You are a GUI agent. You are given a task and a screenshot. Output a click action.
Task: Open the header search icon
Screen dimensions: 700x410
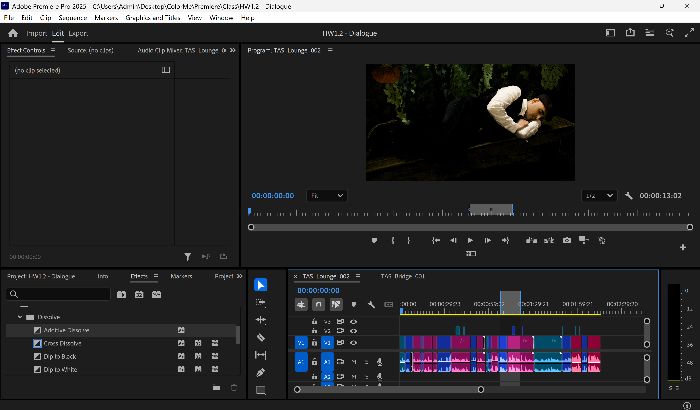(669, 33)
